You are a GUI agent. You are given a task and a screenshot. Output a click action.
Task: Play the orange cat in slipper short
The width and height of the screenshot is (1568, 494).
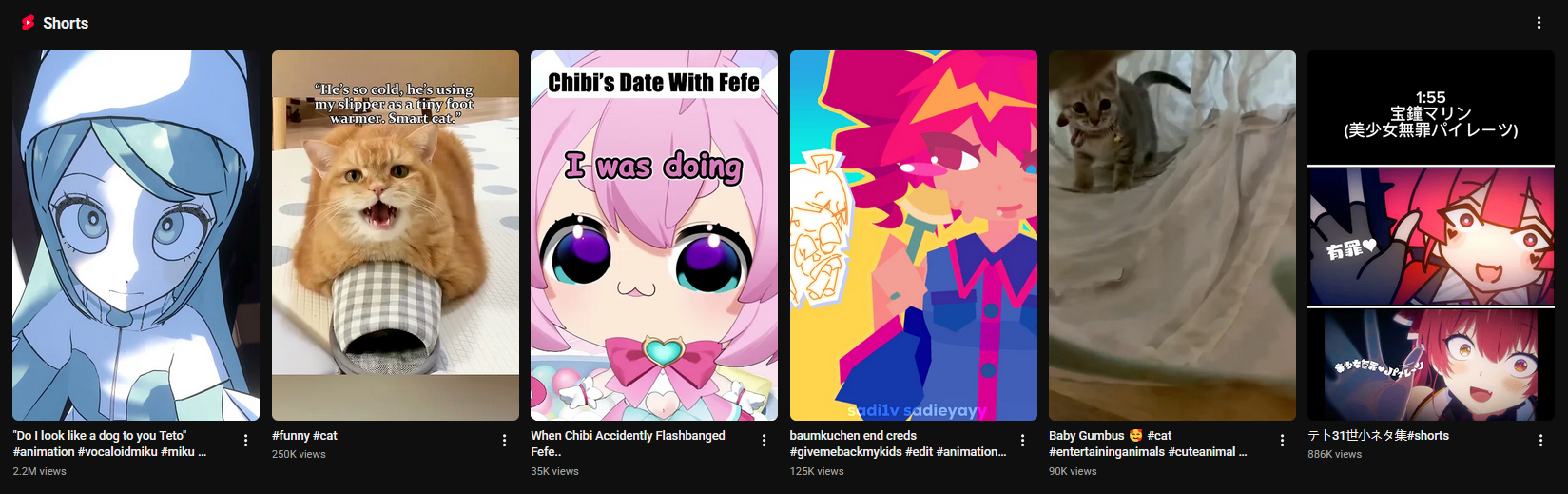(x=396, y=235)
